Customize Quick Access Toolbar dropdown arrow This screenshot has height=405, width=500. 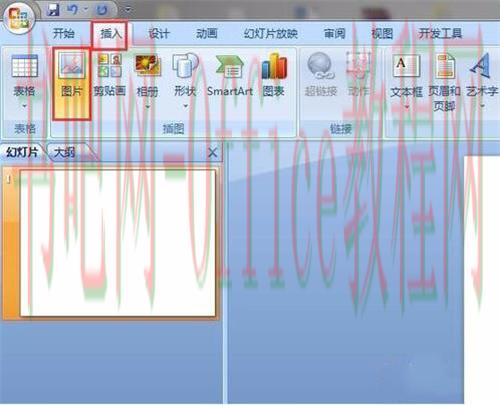[x=129, y=10]
